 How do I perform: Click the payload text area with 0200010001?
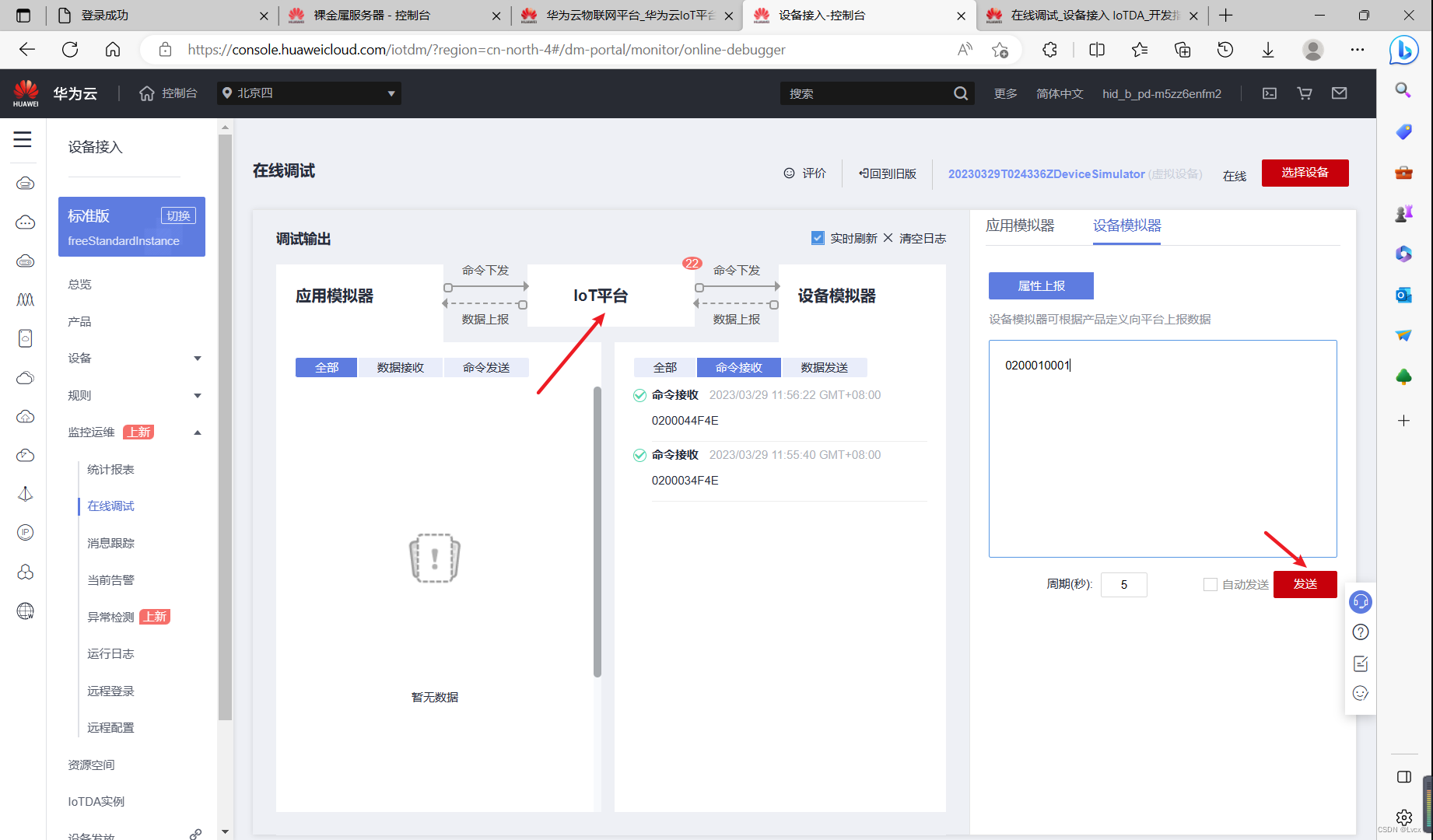pyautogui.click(x=1163, y=449)
